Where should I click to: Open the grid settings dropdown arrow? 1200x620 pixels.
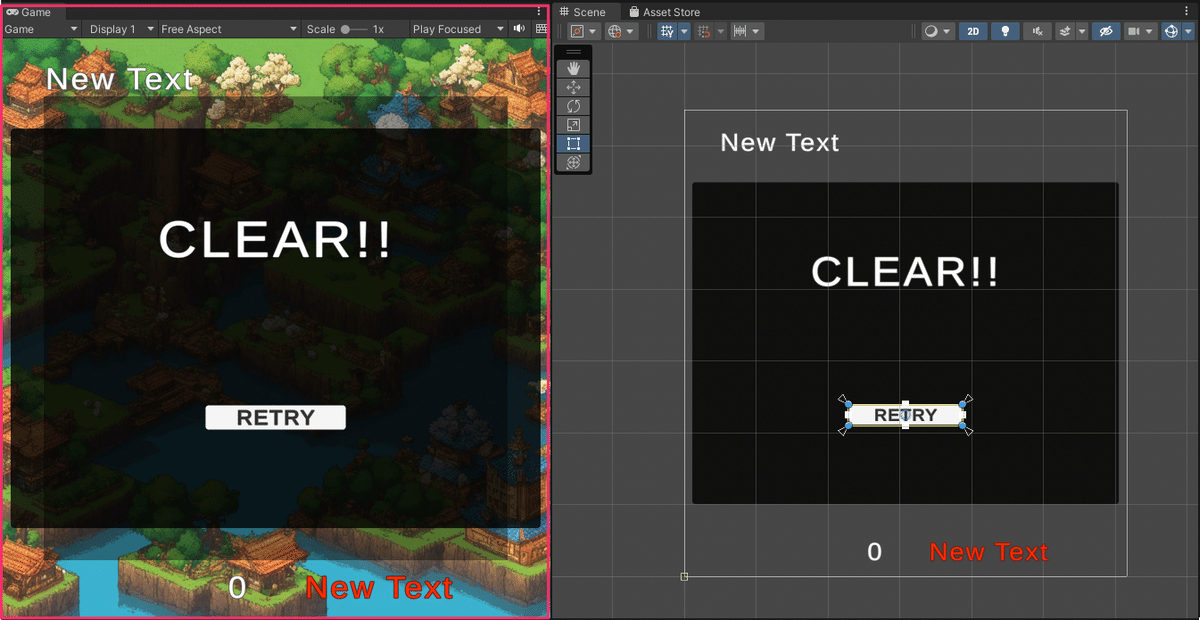pos(684,31)
